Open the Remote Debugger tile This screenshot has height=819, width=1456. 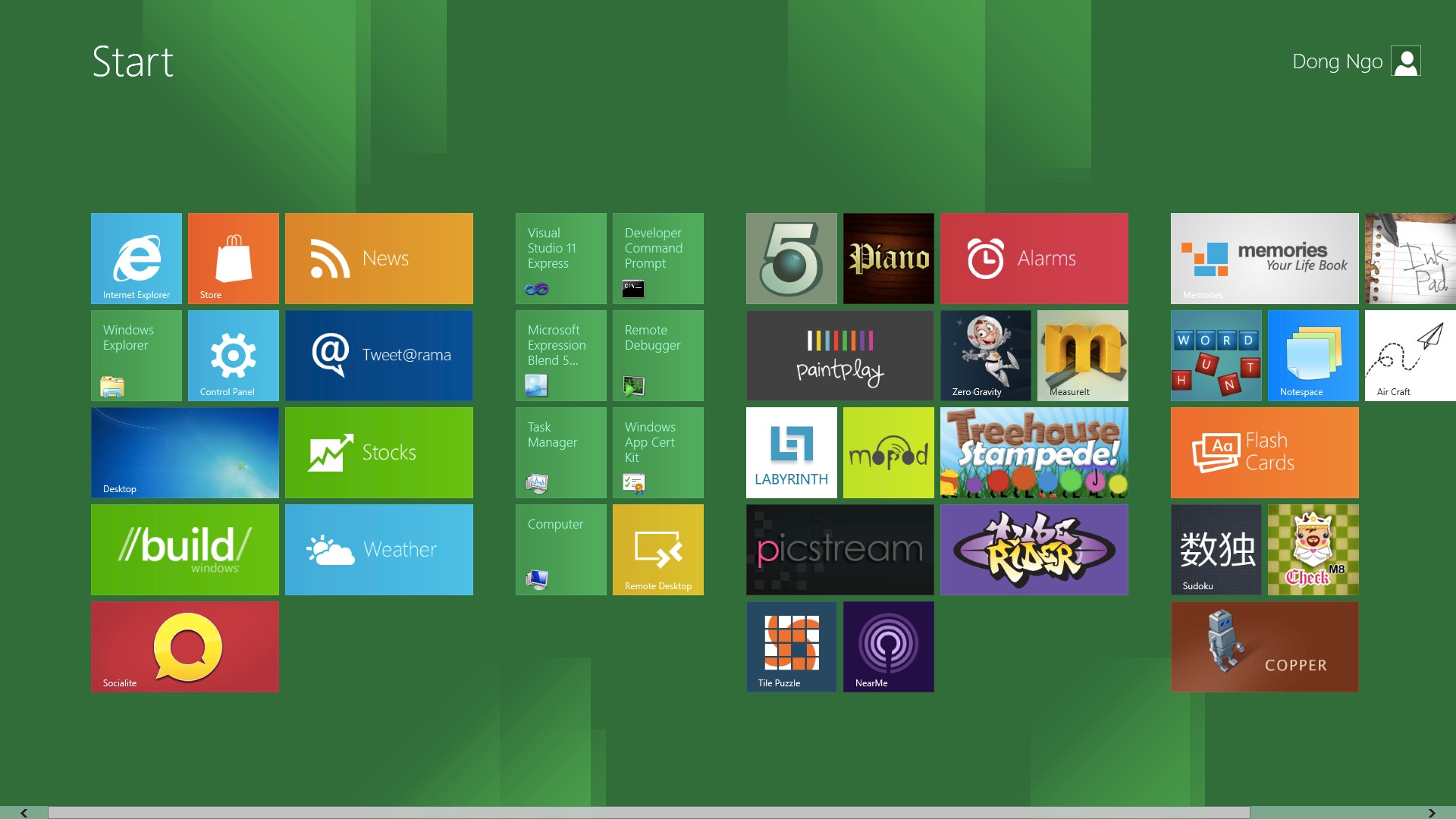658,356
